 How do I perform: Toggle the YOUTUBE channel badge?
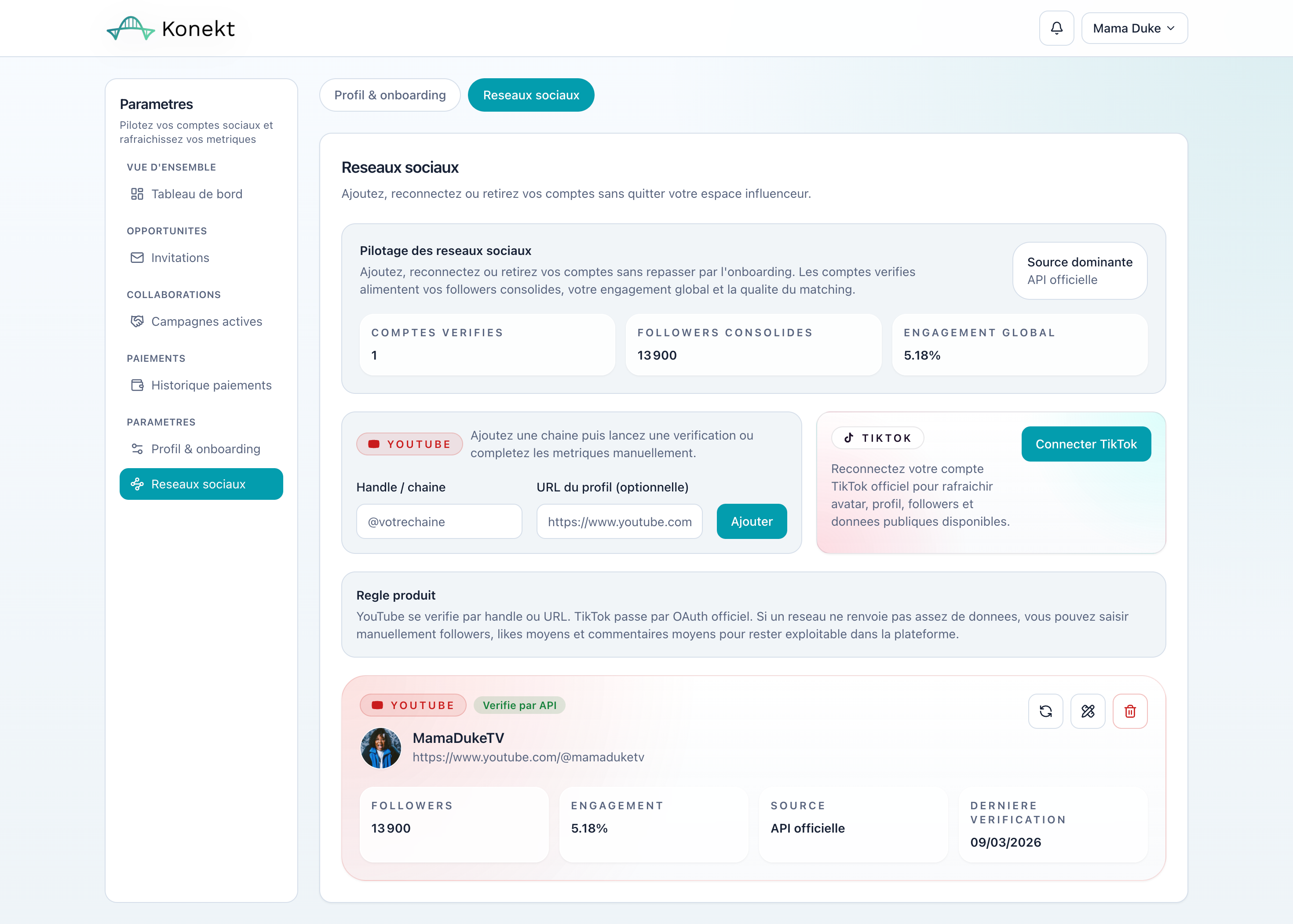(x=413, y=705)
